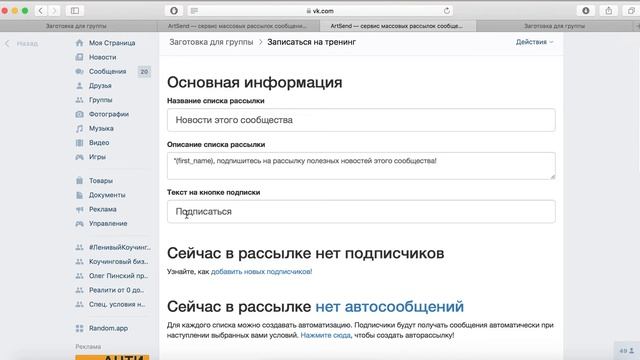This screenshot has width=640, height=360.
Task: Switch to the first 'Заготовка для группы' tab
Action: 76,26
